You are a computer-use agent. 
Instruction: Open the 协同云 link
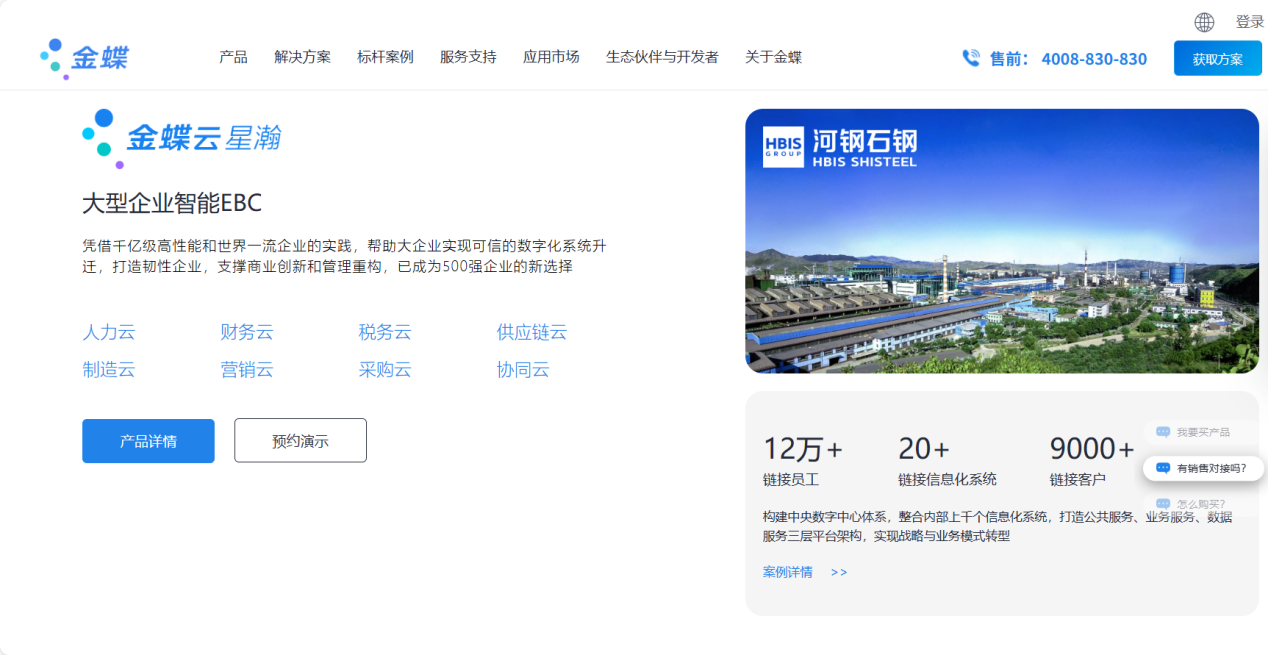click(x=523, y=370)
